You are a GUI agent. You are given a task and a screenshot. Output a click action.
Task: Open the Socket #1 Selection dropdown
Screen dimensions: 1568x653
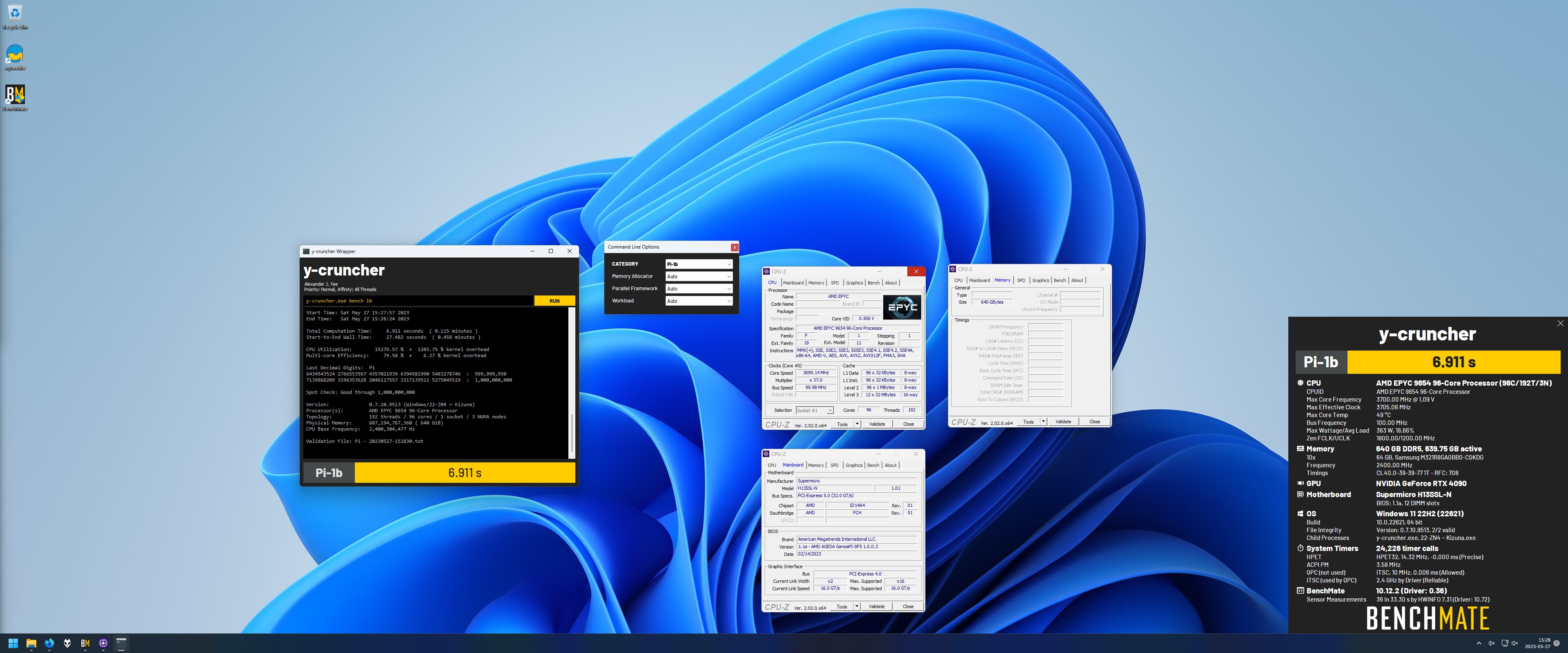pyautogui.click(x=815, y=410)
